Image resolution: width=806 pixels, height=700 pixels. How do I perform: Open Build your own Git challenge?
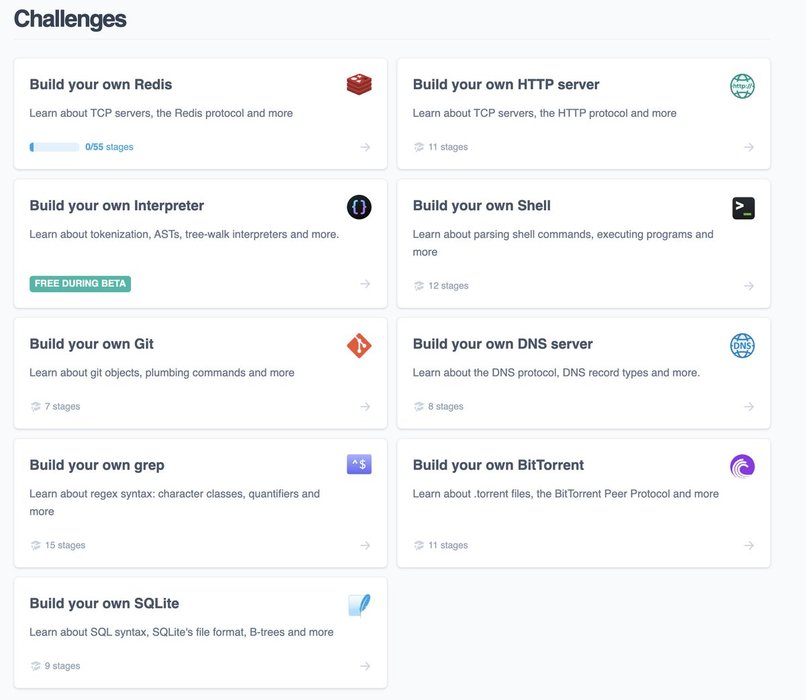pyautogui.click(x=91, y=344)
